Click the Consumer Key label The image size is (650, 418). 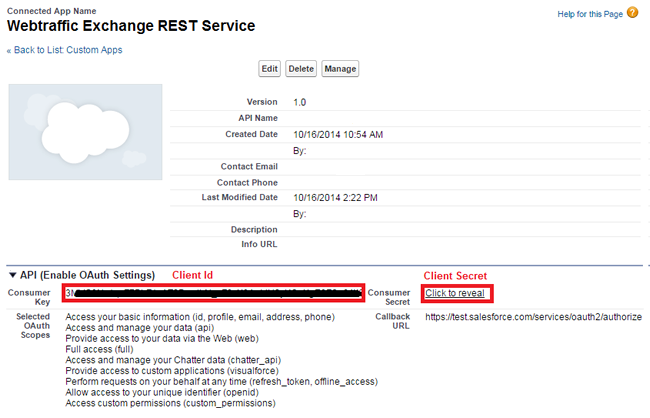[x=29, y=297]
